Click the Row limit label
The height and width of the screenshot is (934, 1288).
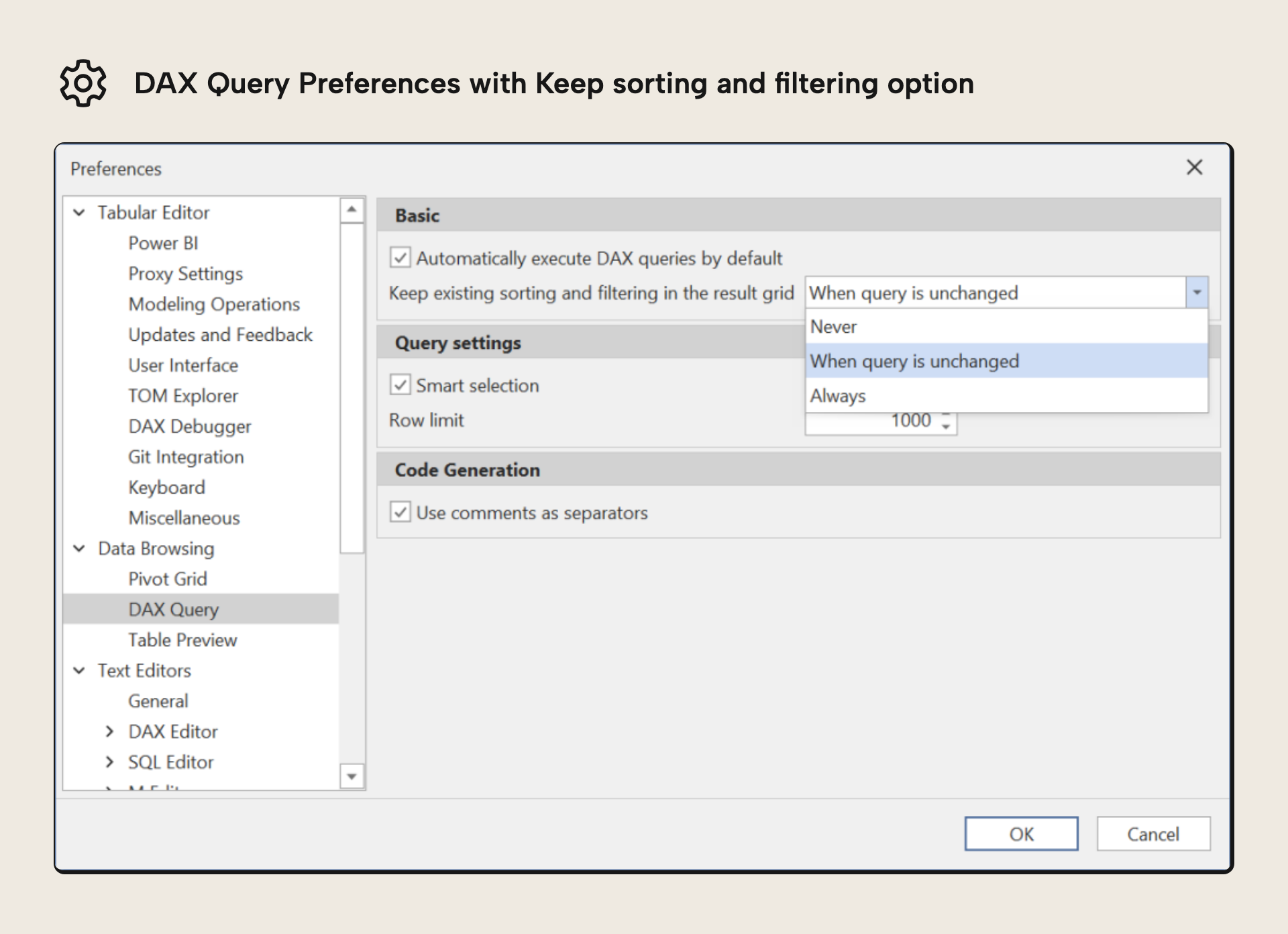point(427,420)
